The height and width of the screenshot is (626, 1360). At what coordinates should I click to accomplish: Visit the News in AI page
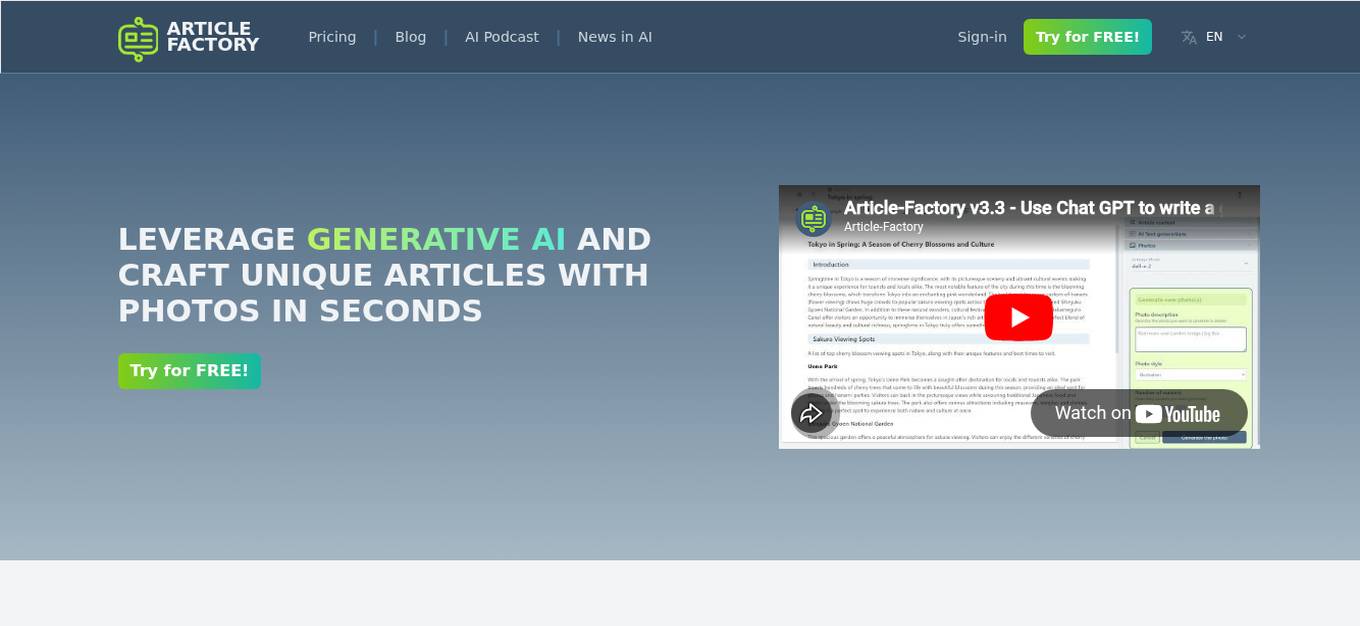614,36
